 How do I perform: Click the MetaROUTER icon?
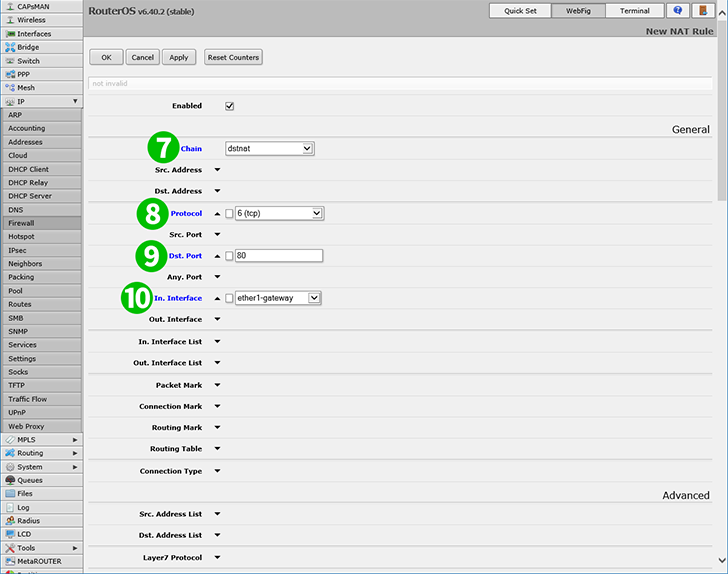click(10, 561)
